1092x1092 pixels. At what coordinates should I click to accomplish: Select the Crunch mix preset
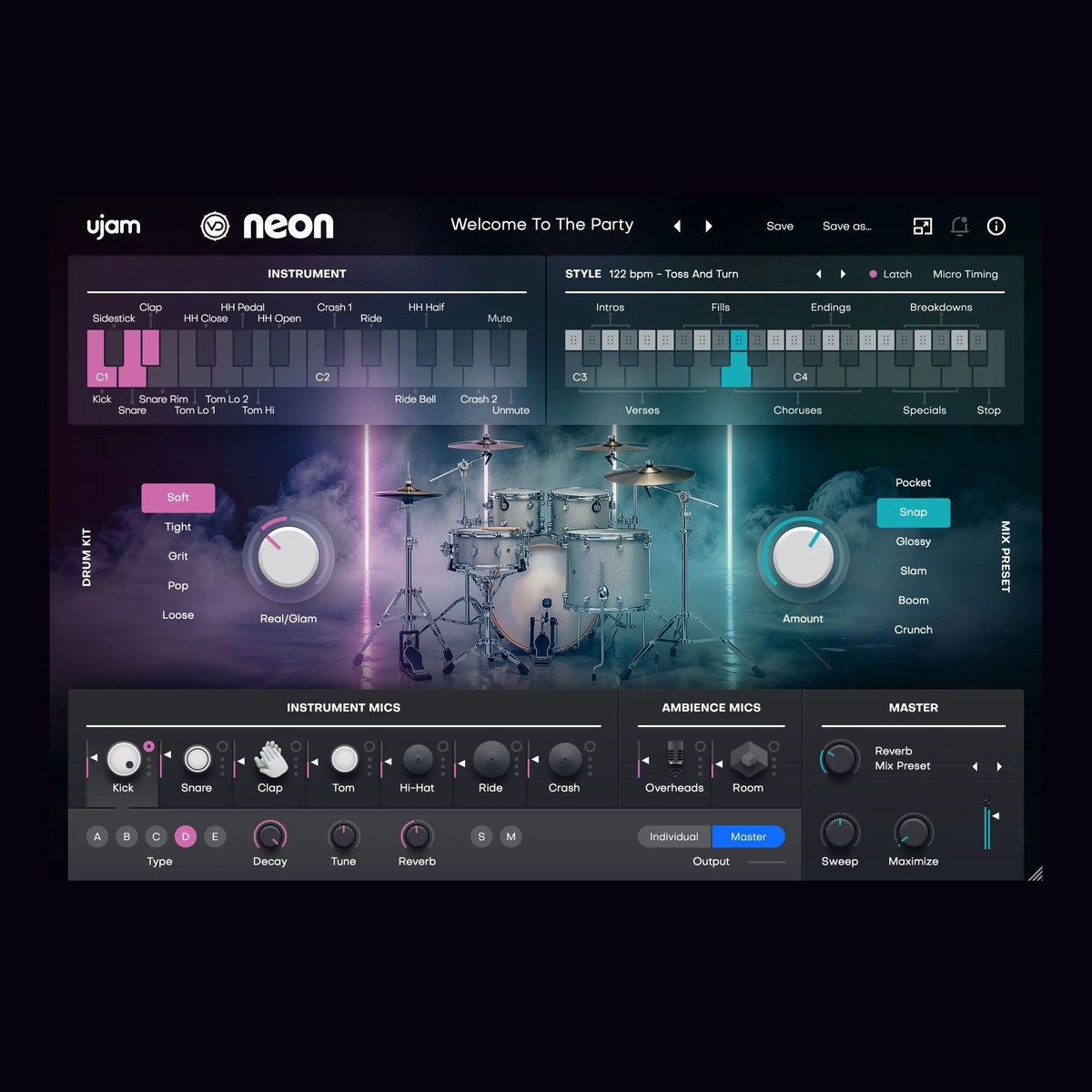pyautogui.click(x=914, y=630)
